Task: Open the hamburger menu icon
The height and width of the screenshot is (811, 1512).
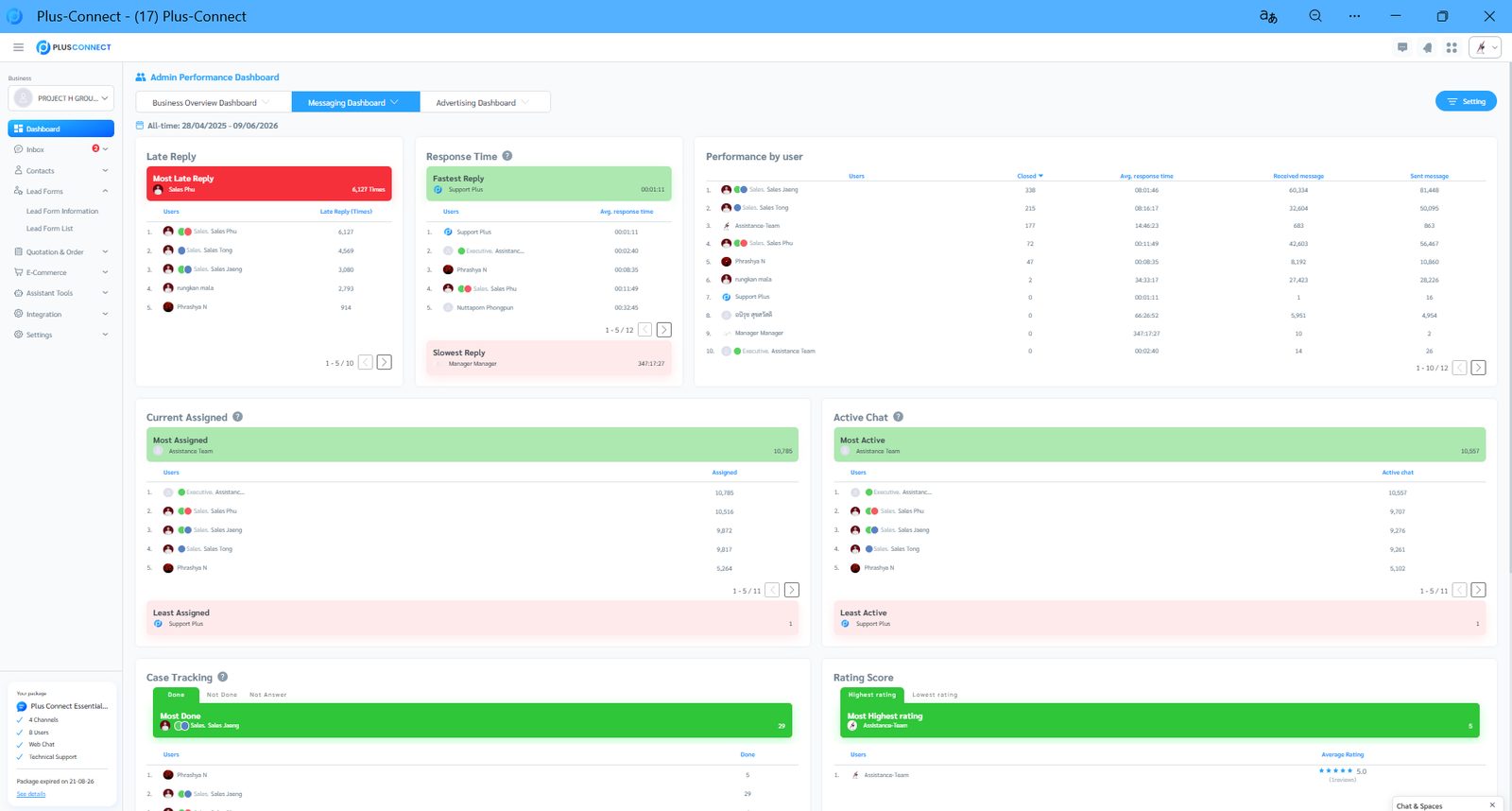Action: coord(18,47)
